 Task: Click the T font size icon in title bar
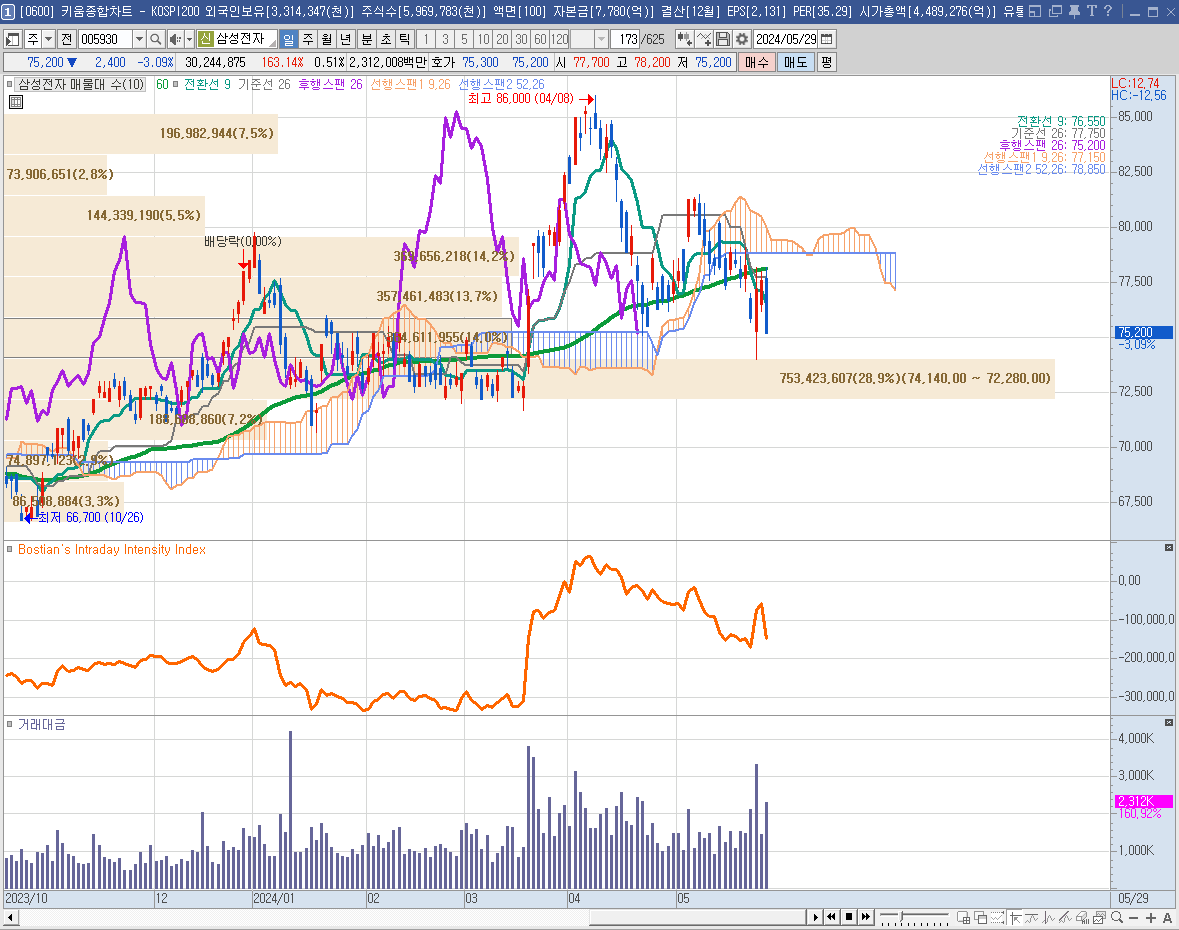1091,11
